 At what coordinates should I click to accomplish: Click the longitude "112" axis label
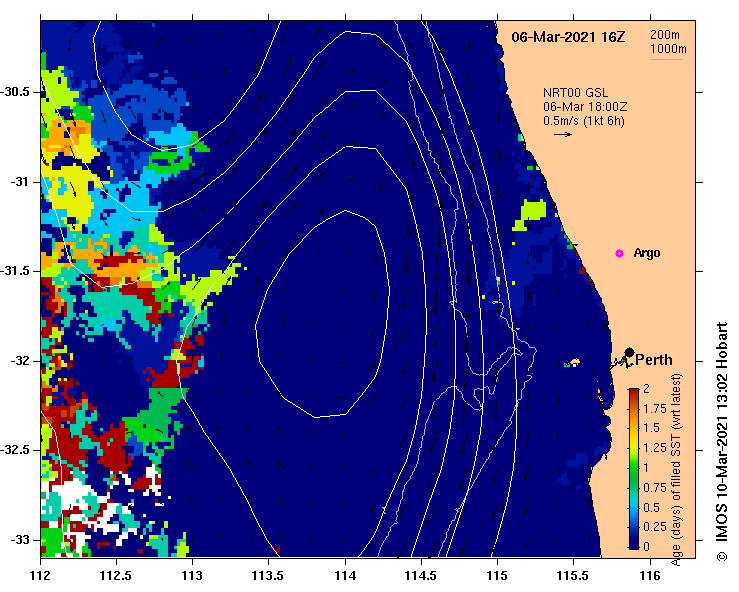[x=41, y=576]
